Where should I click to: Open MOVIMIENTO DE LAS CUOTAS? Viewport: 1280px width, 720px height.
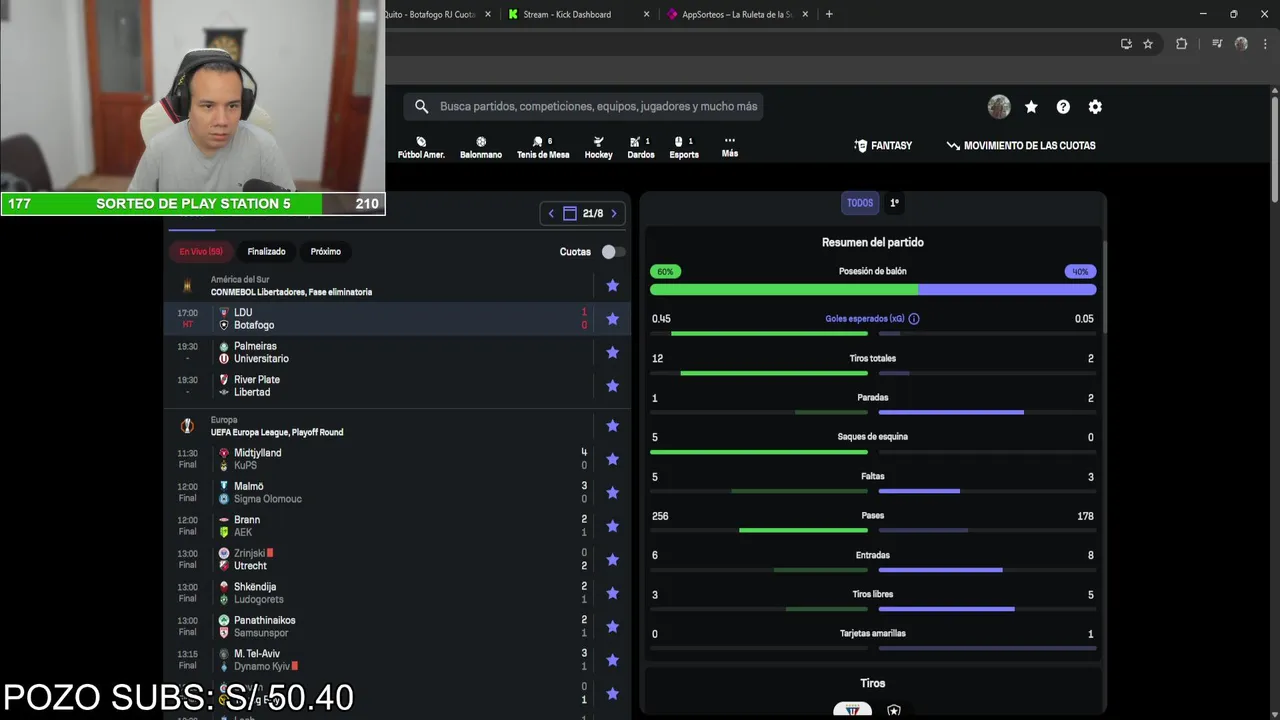click(x=1021, y=146)
